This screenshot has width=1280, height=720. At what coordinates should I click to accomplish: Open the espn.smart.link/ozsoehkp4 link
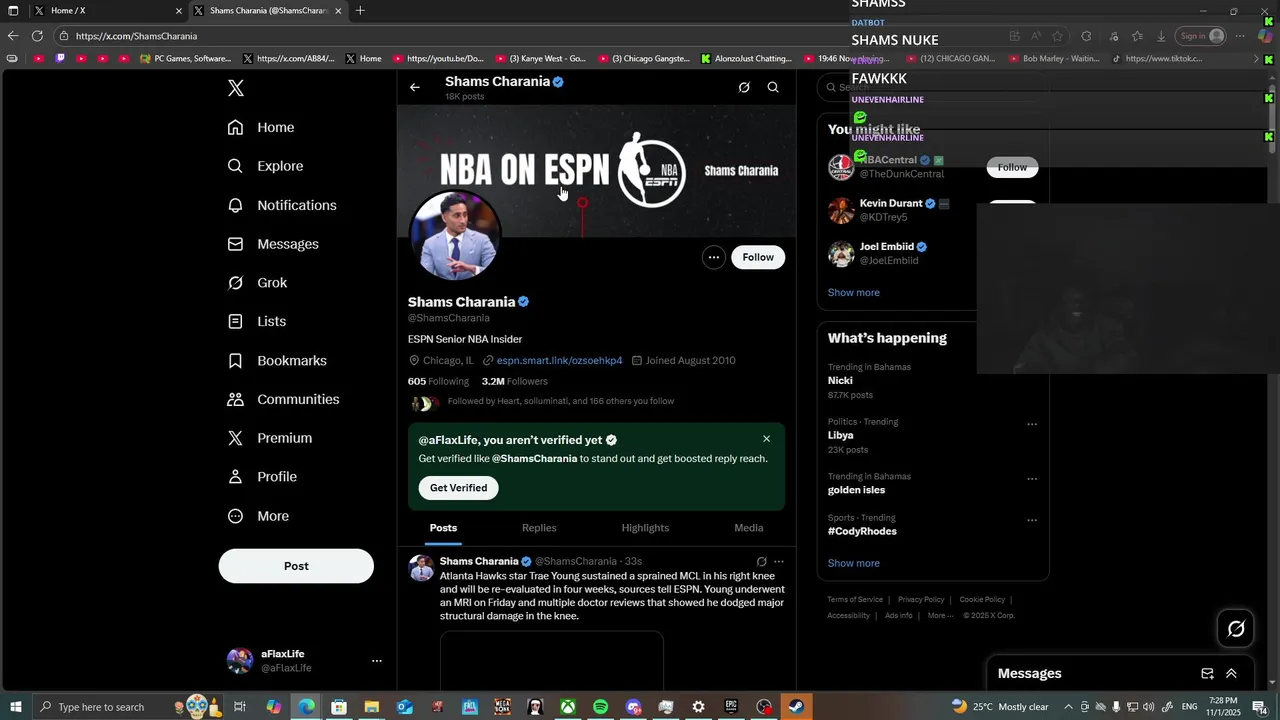(x=559, y=360)
